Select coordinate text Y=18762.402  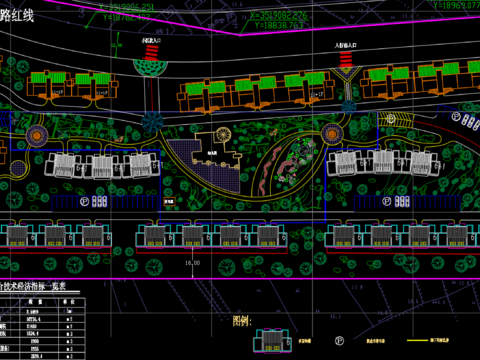pyautogui.click(x=127, y=17)
